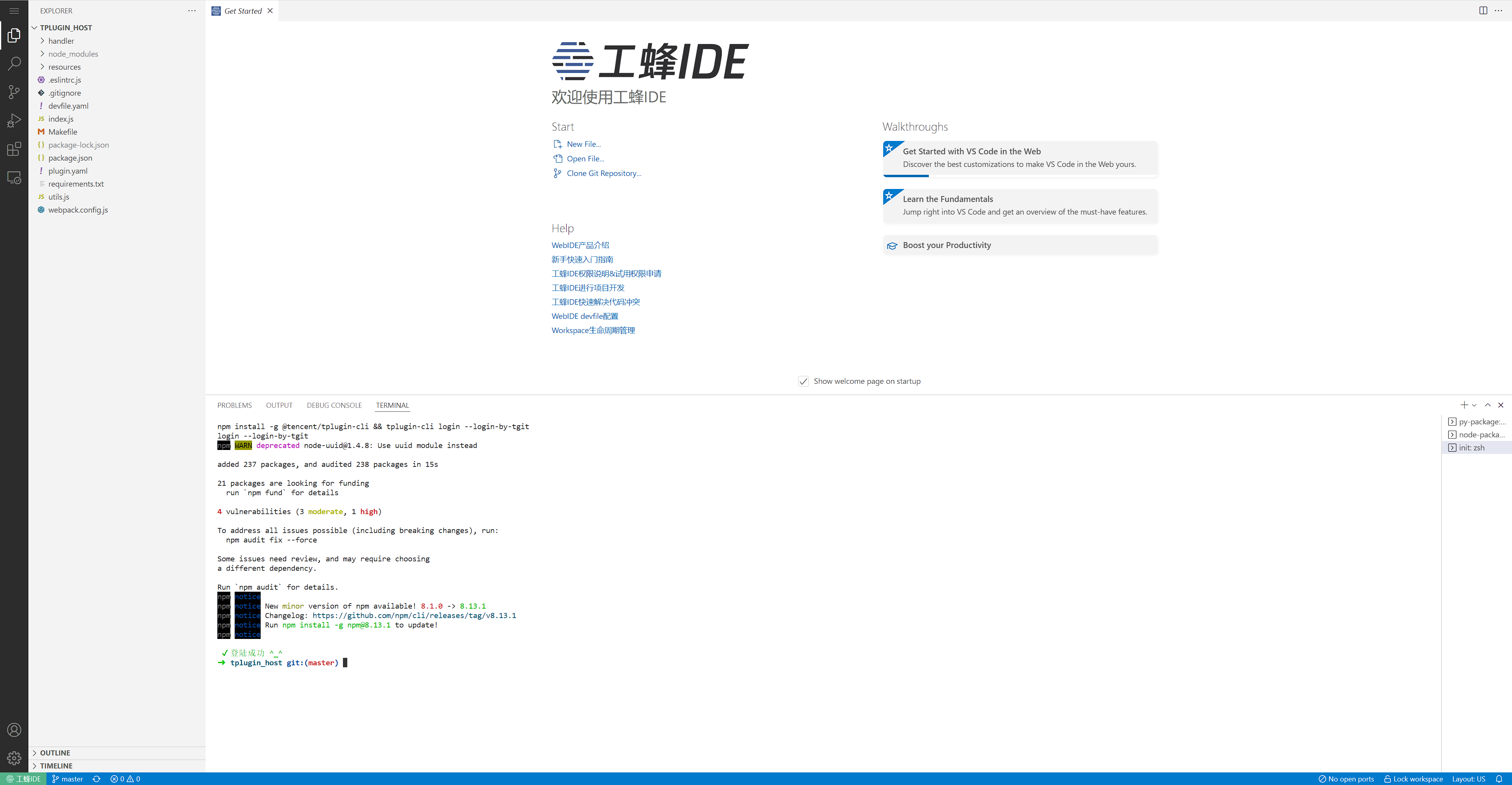Open the Manage gear menu
The height and width of the screenshot is (785, 1512).
tap(14, 758)
